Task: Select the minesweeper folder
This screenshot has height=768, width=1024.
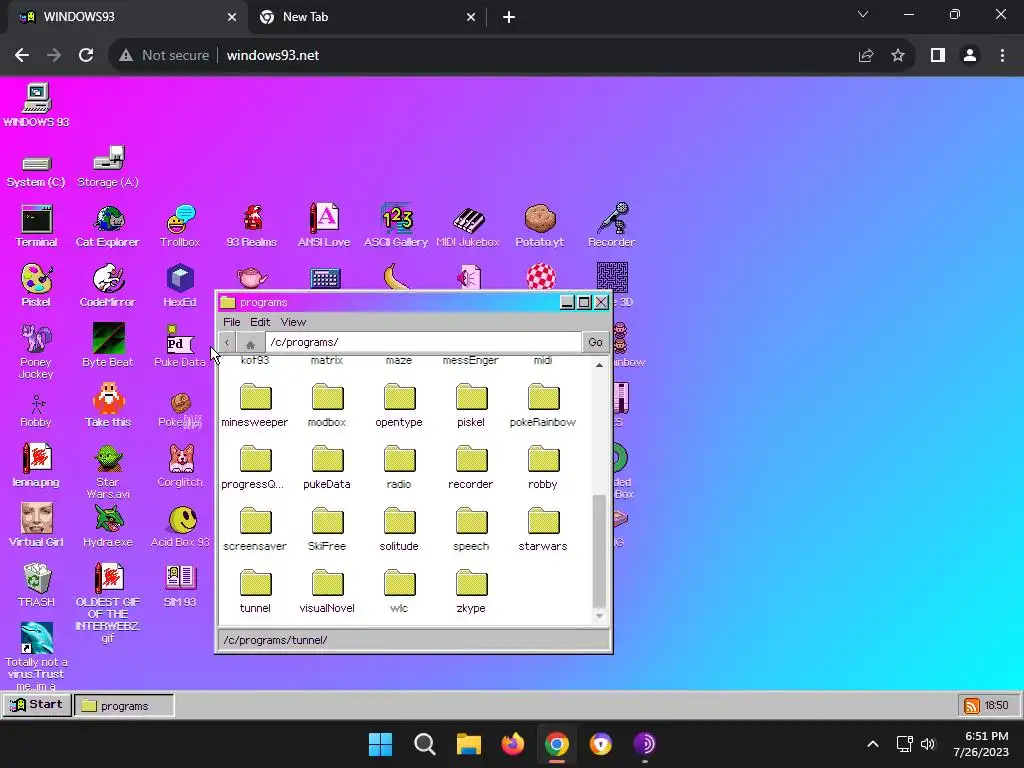Action: pos(255,405)
